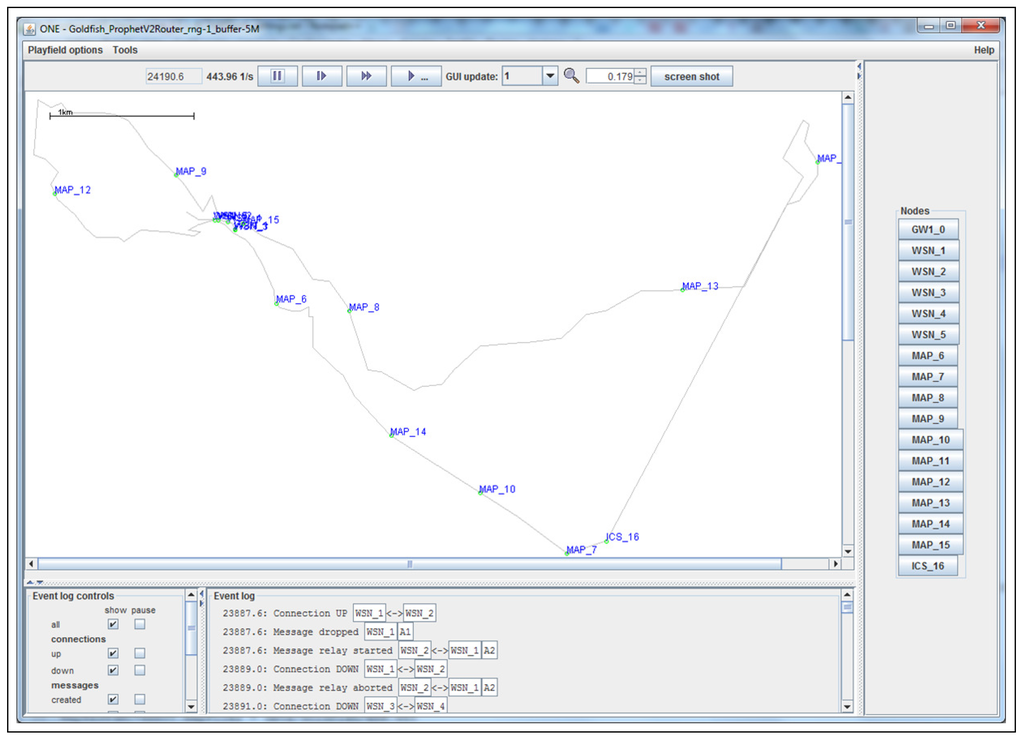
Task: Toggle show checkbox for all events
Action: click(x=113, y=624)
